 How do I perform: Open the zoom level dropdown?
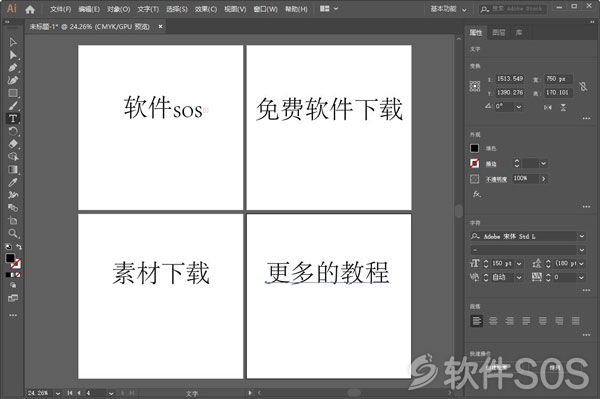[x=58, y=393]
